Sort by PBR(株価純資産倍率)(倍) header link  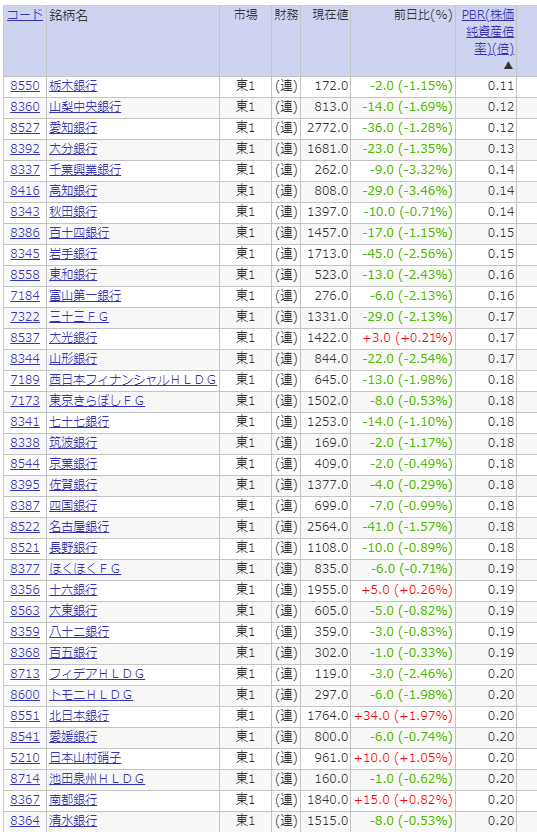click(490, 32)
